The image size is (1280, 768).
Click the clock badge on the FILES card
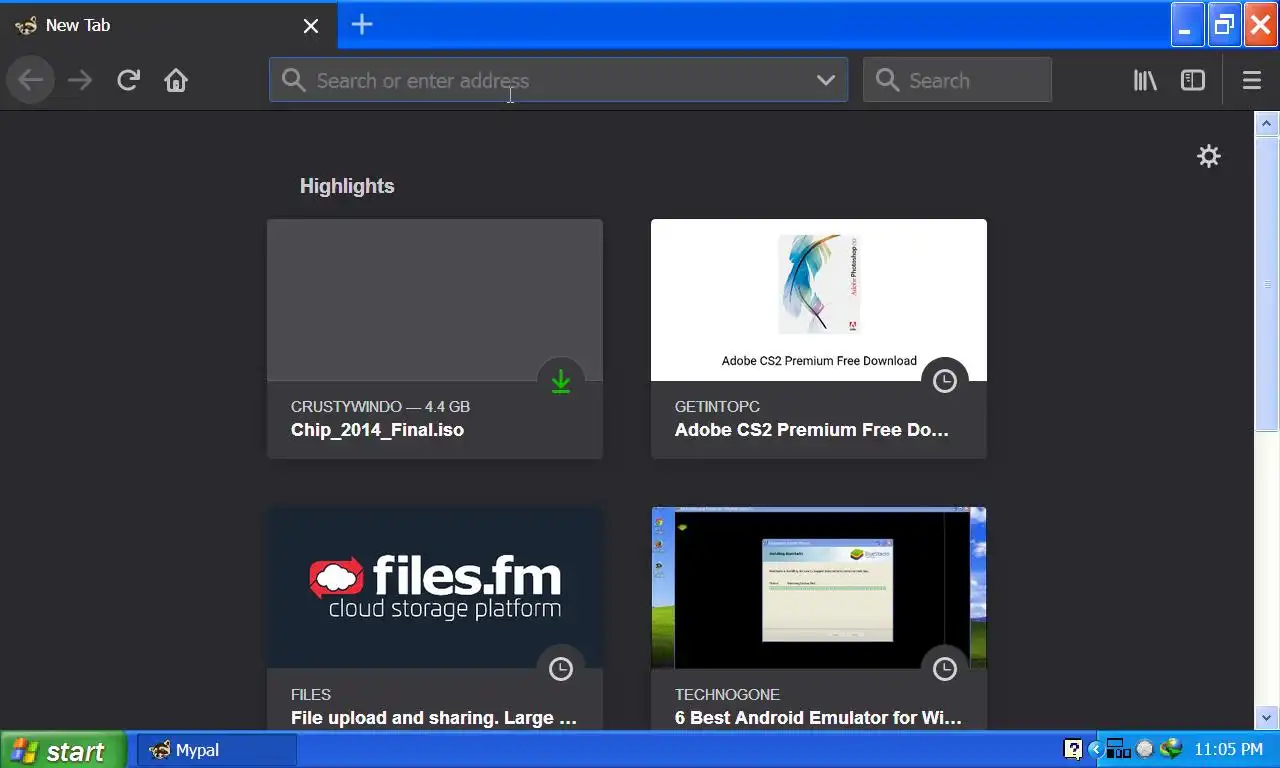coord(561,669)
